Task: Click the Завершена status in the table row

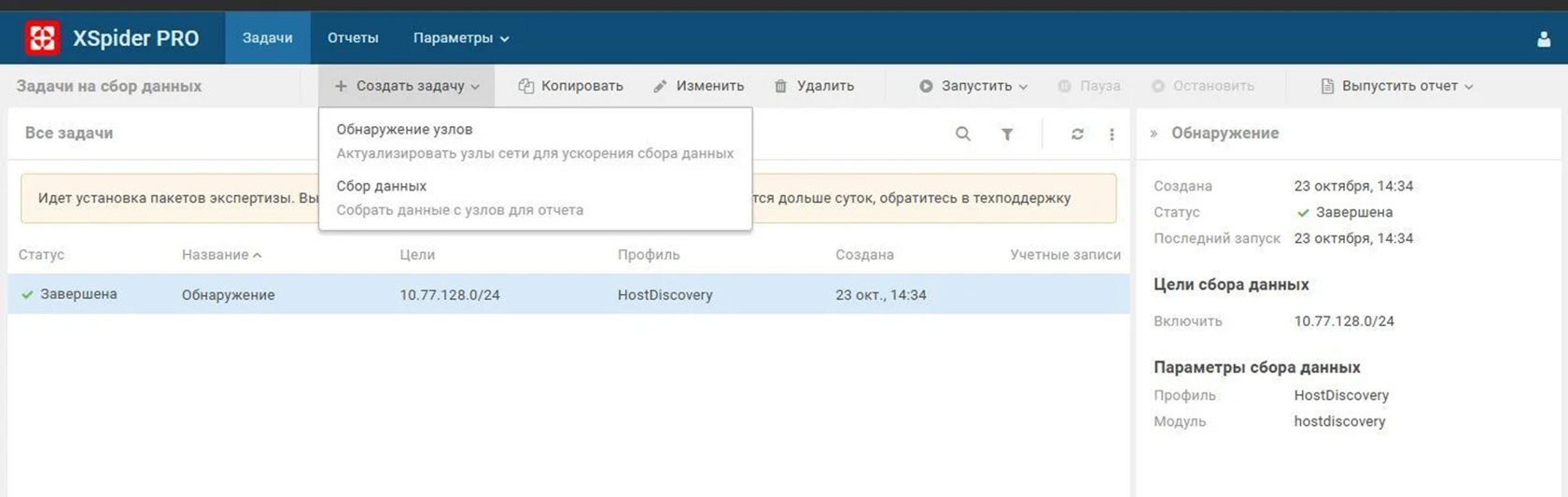Action: coord(70,294)
